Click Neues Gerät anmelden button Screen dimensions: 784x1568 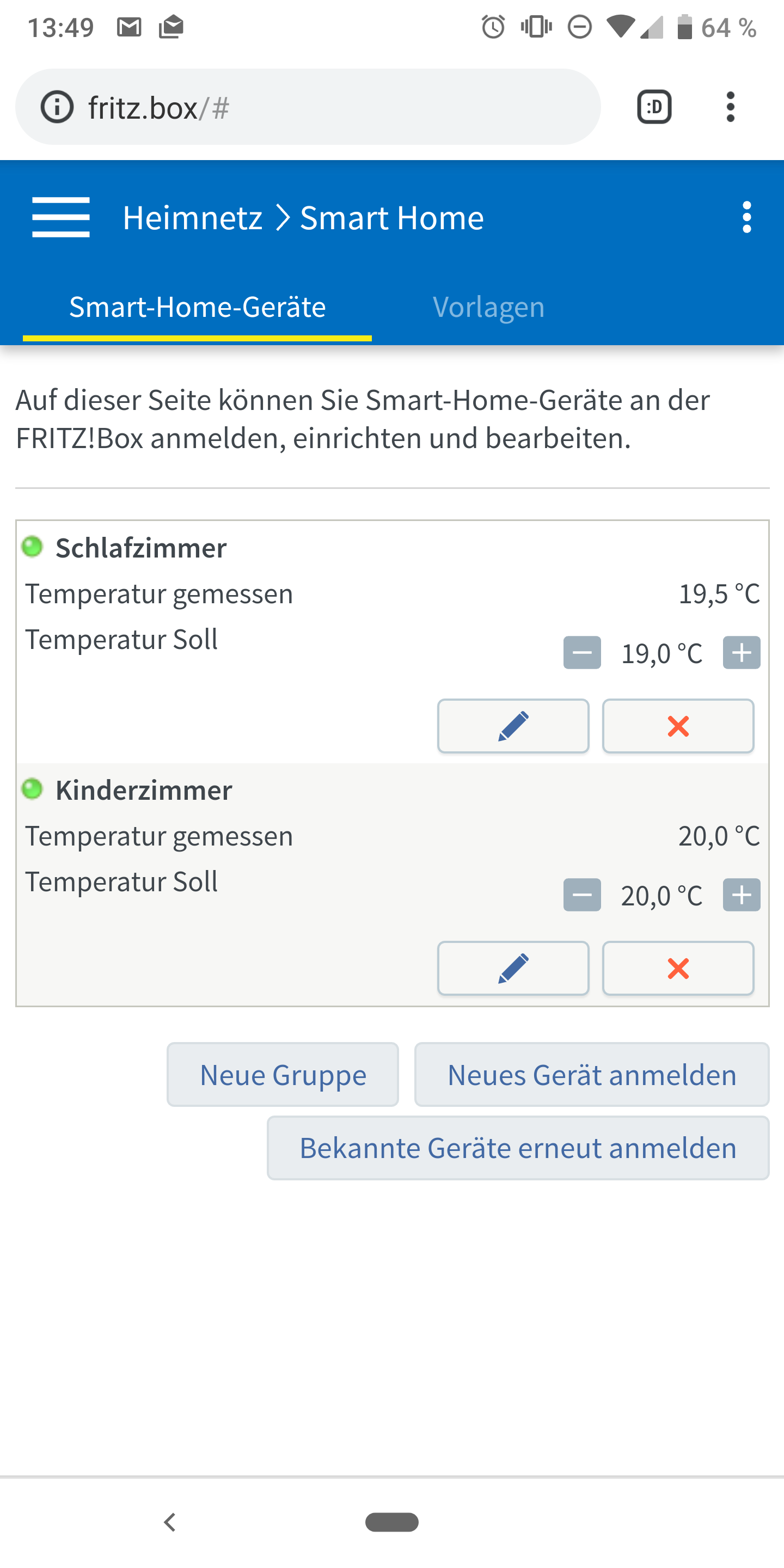592,1075
